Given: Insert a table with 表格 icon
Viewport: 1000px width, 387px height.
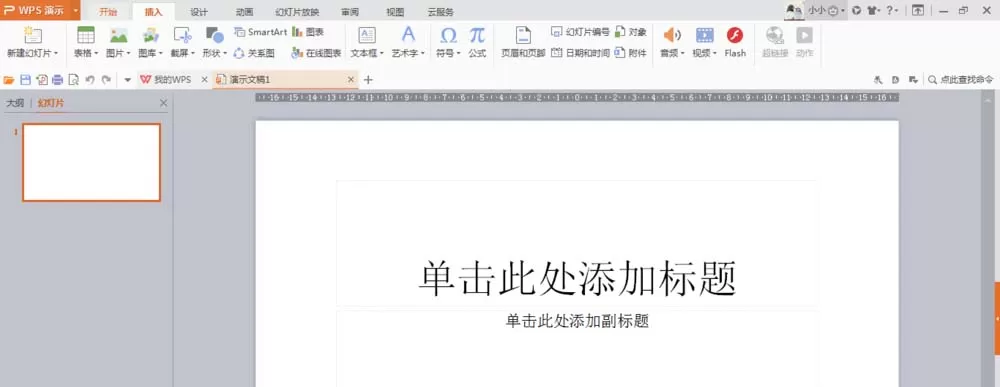Looking at the screenshot, I should coord(85,35).
